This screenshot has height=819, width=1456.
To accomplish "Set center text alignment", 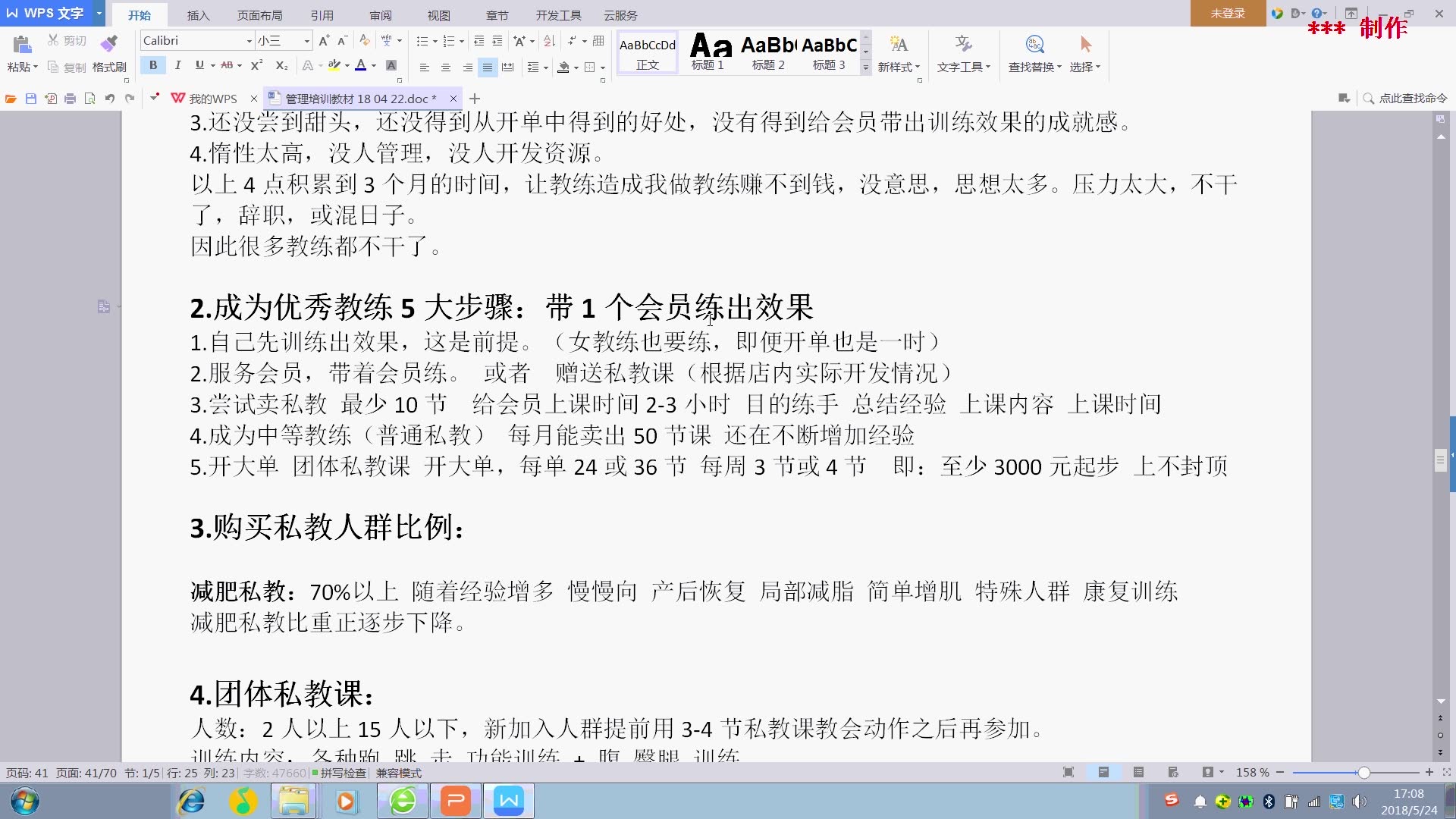I will tap(446, 67).
